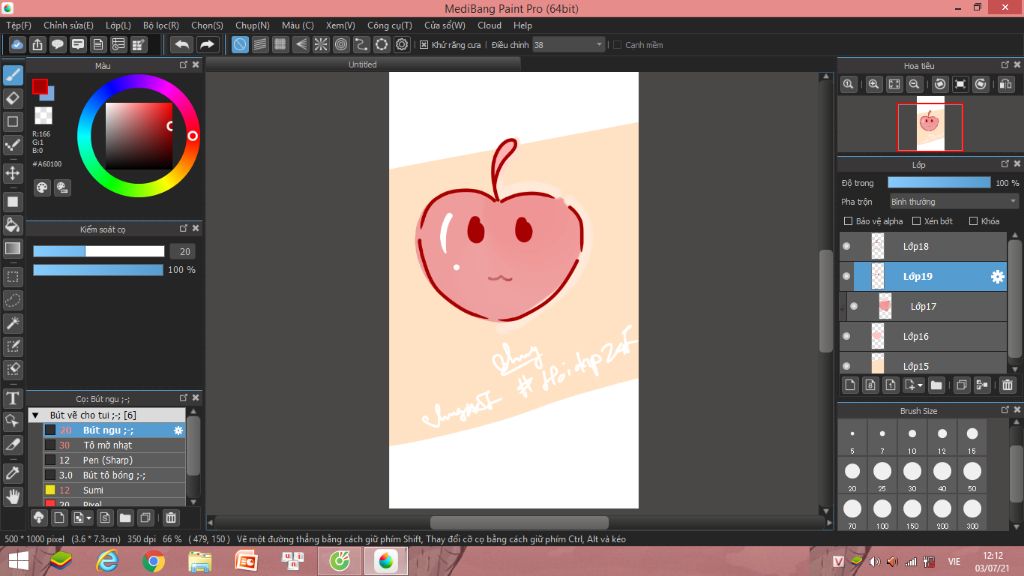Enable the radial snap guide

321,44
